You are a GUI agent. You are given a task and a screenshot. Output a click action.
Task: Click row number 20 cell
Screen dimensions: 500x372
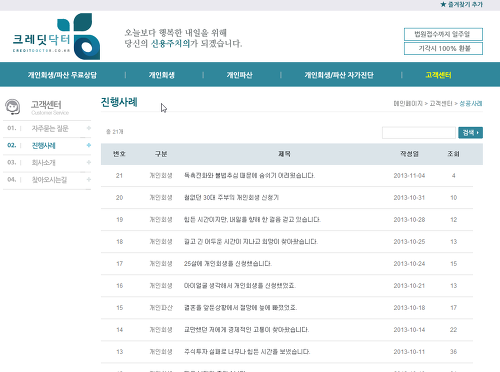(119, 198)
